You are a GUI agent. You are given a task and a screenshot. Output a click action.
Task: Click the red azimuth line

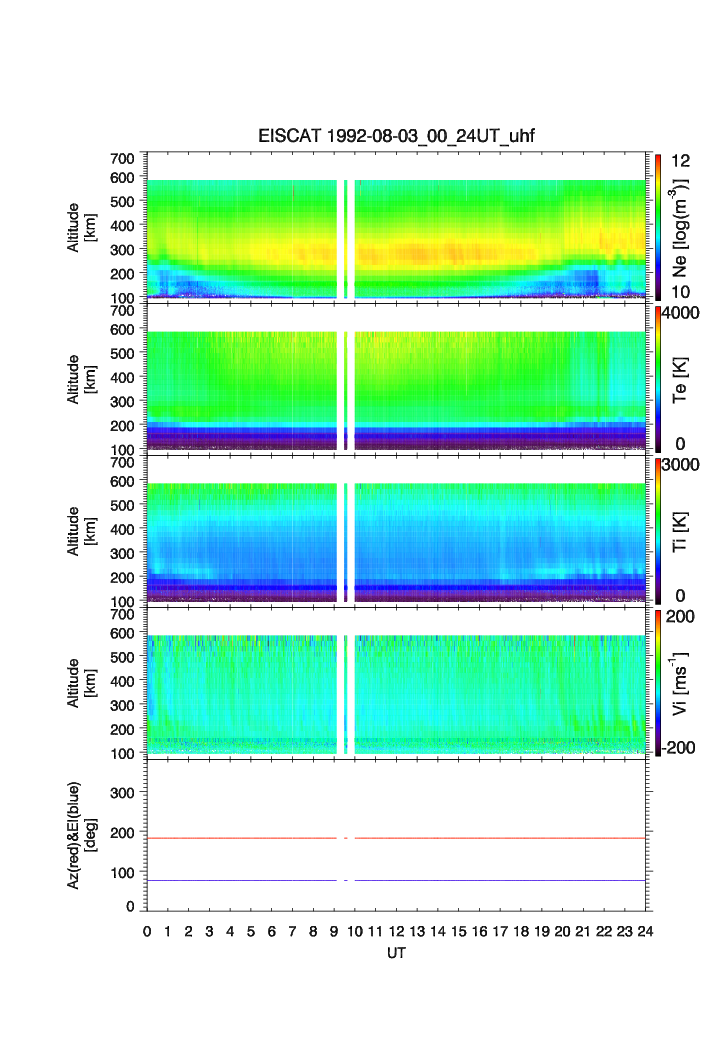coord(396,839)
